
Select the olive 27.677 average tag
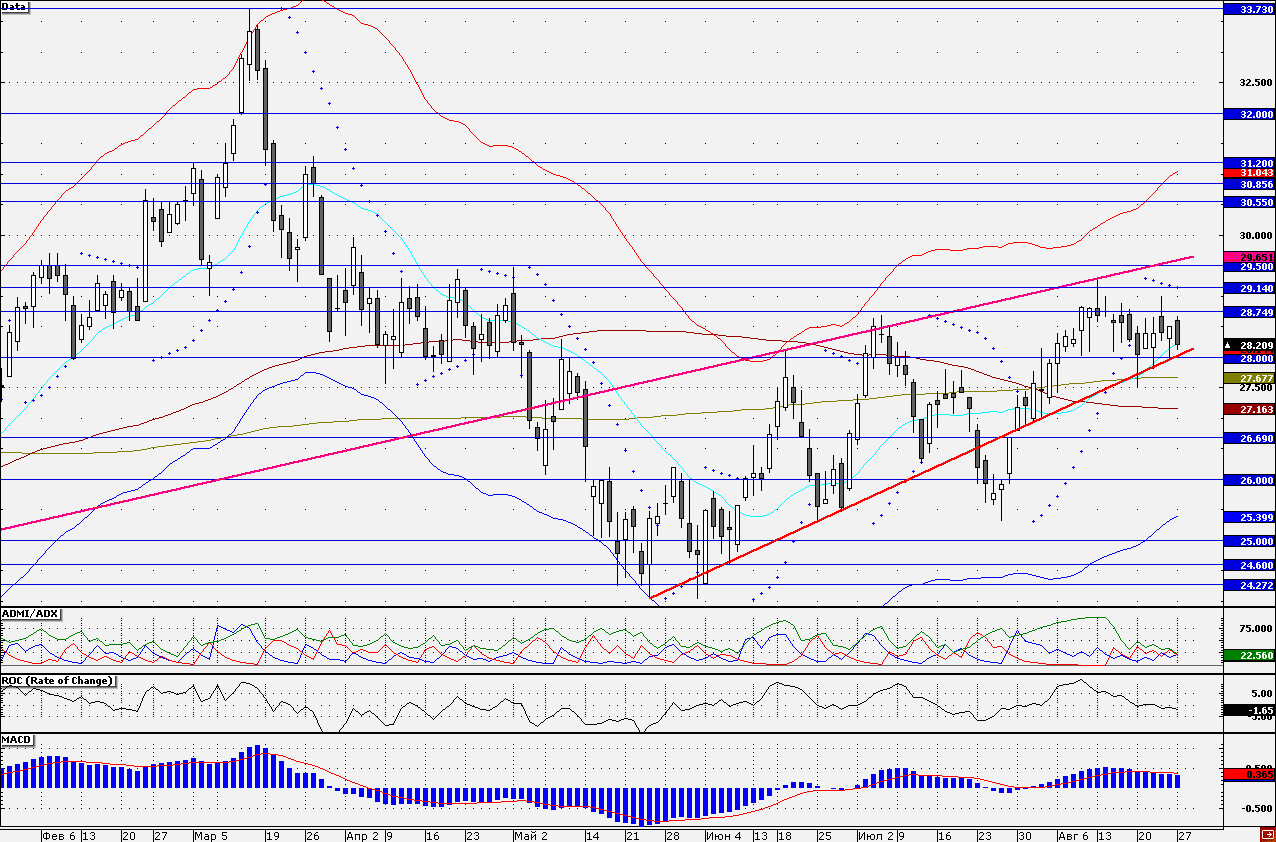click(1248, 378)
